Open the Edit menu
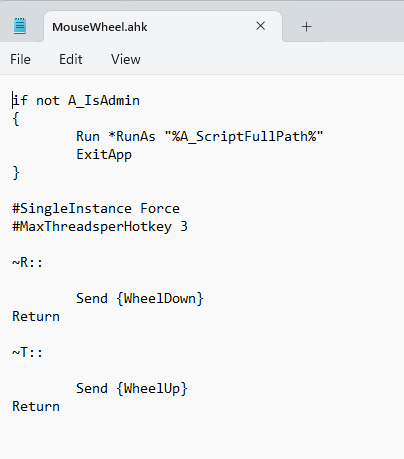The height and width of the screenshot is (459, 404). (71, 59)
